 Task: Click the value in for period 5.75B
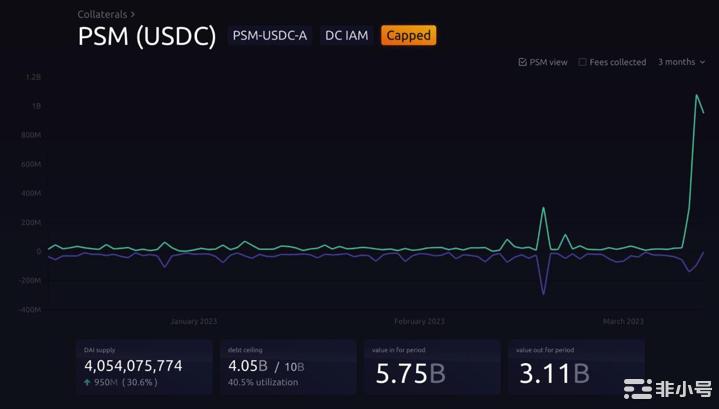410,373
